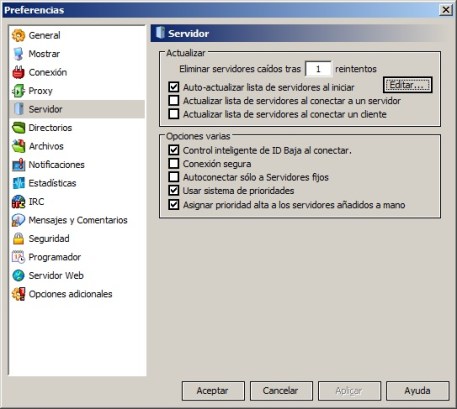The image size is (457, 409).
Task: Select Opciones adicionales label
Action: [x=70, y=294]
